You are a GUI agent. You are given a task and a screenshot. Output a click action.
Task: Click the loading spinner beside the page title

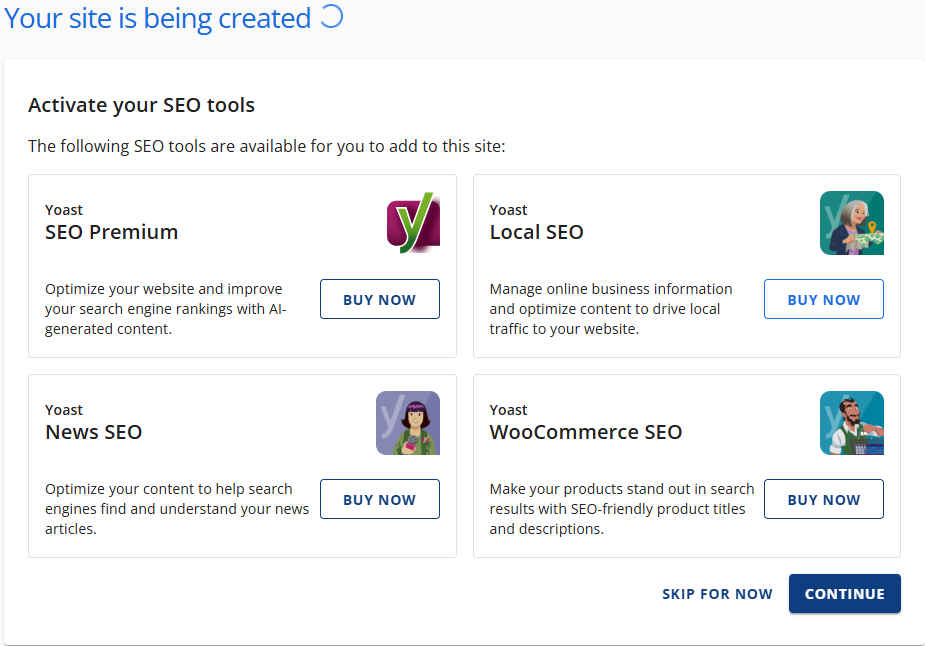click(x=334, y=17)
